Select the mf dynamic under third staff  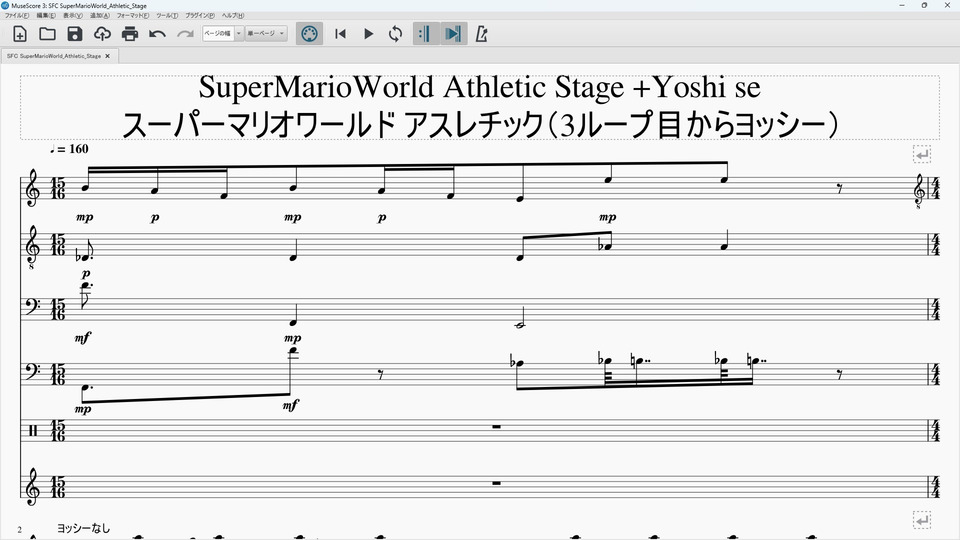tap(83, 337)
